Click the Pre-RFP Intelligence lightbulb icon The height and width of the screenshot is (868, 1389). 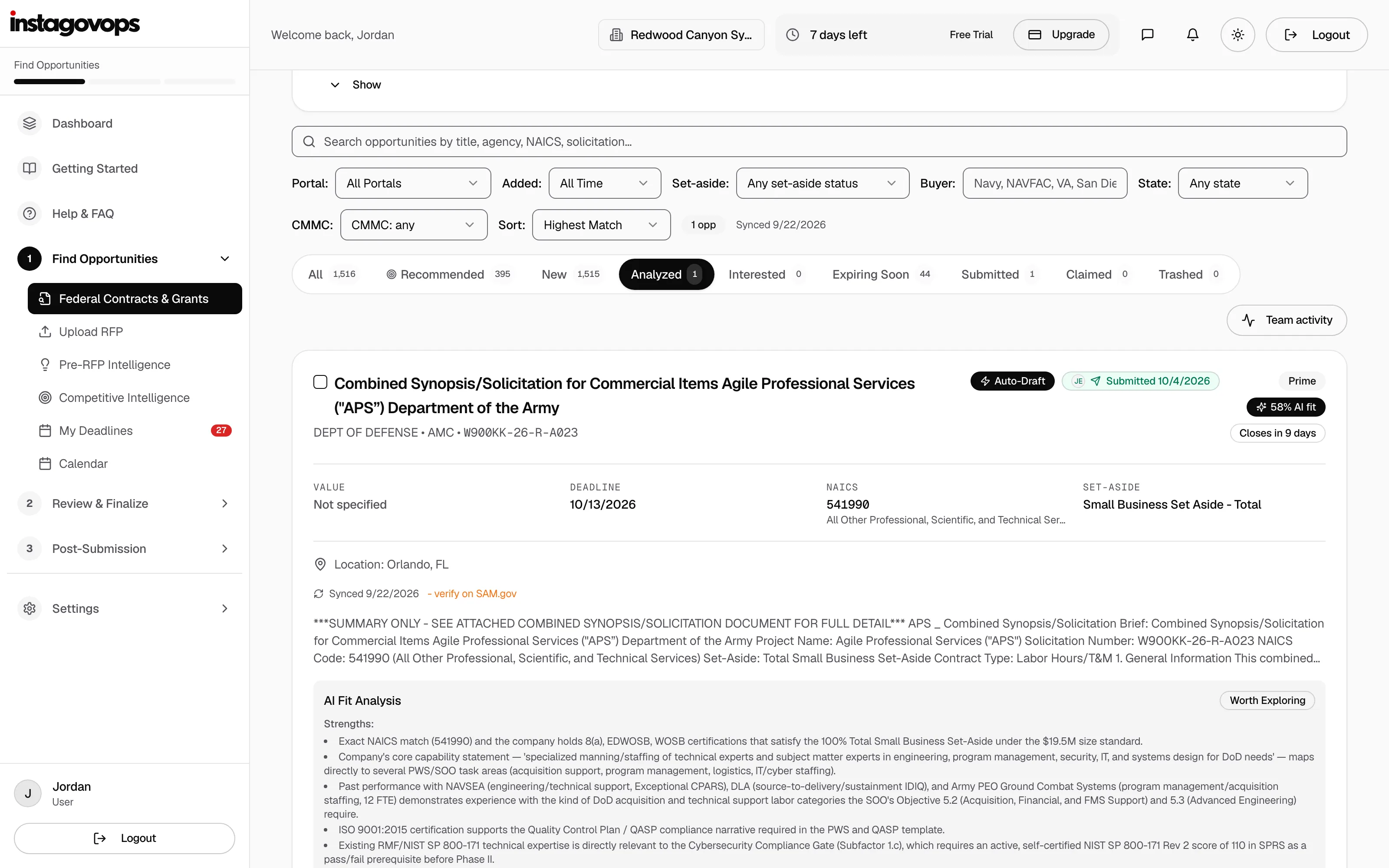pyautogui.click(x=45, y=365)
